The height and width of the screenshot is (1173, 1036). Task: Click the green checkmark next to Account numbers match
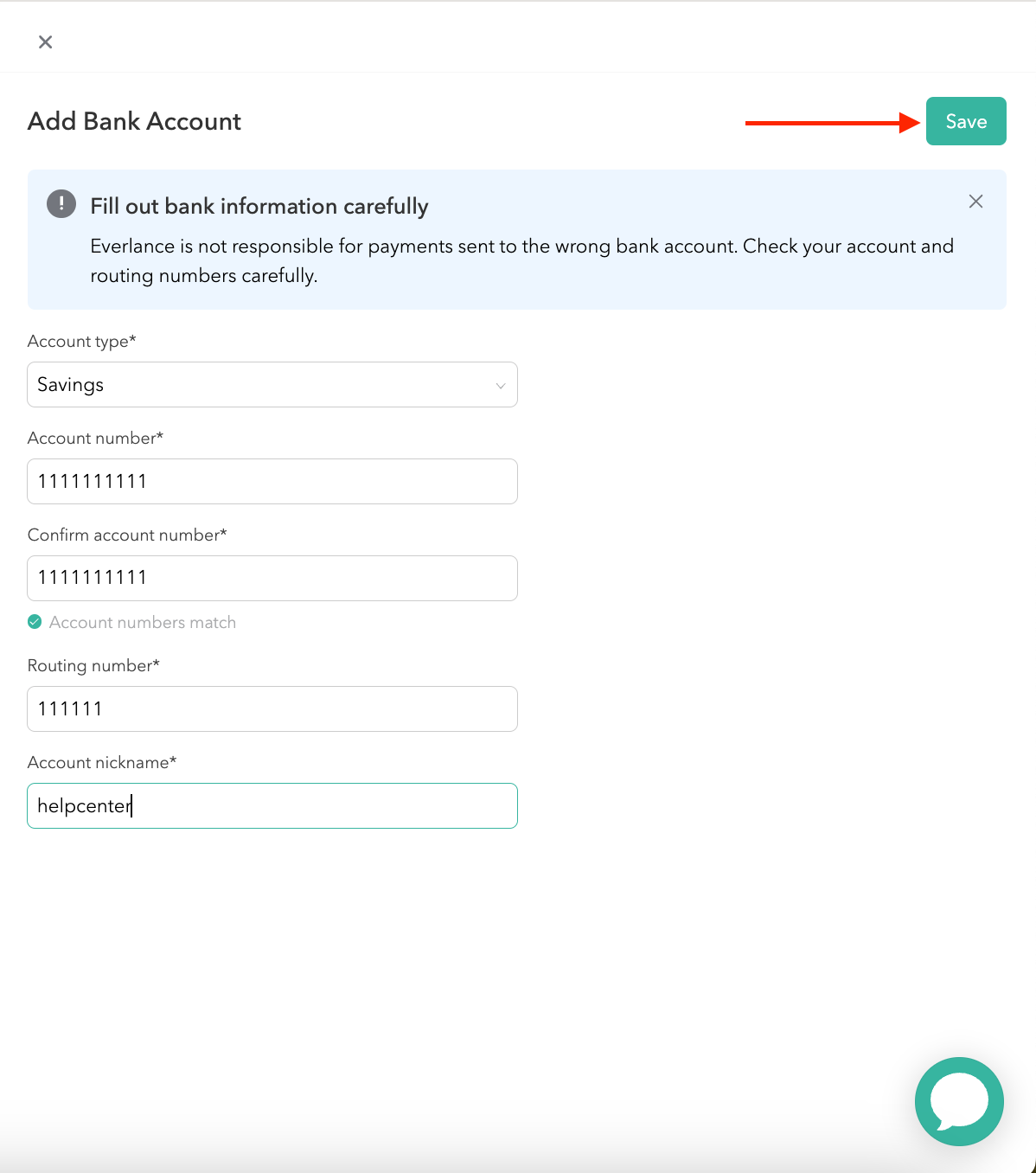pos(35,622)
